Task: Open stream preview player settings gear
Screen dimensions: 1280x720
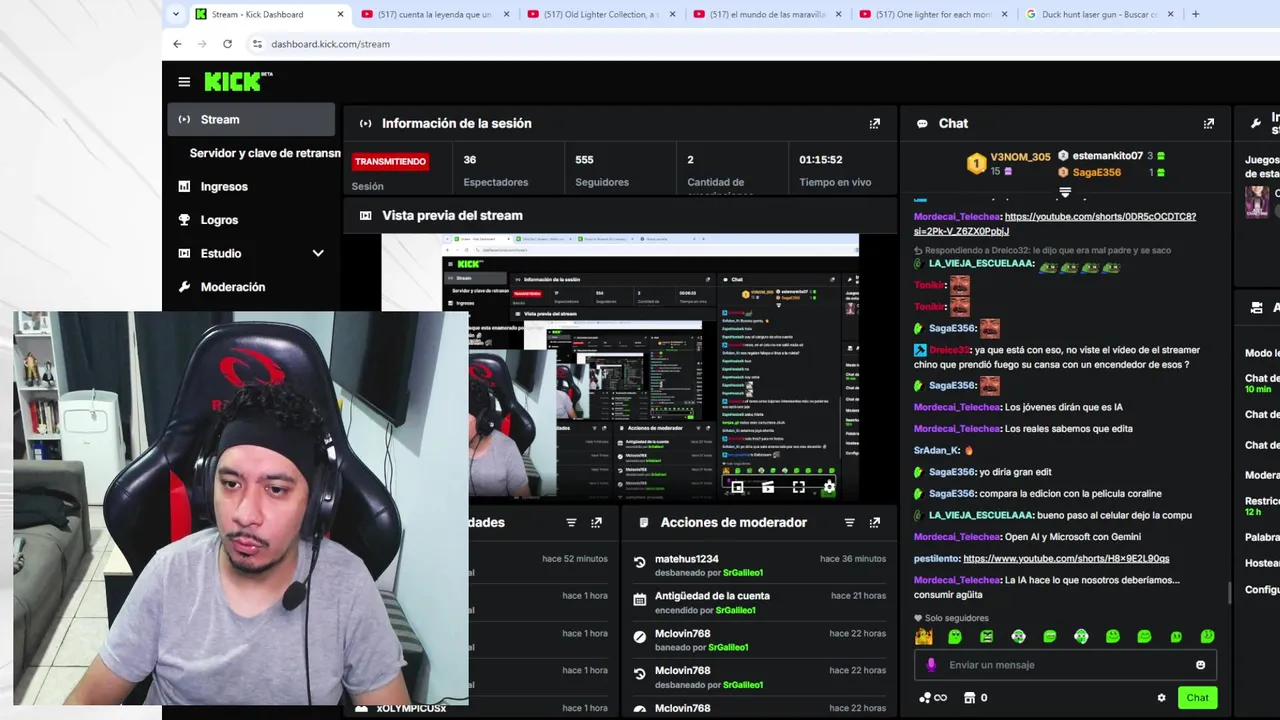Action: pos(828,487)
